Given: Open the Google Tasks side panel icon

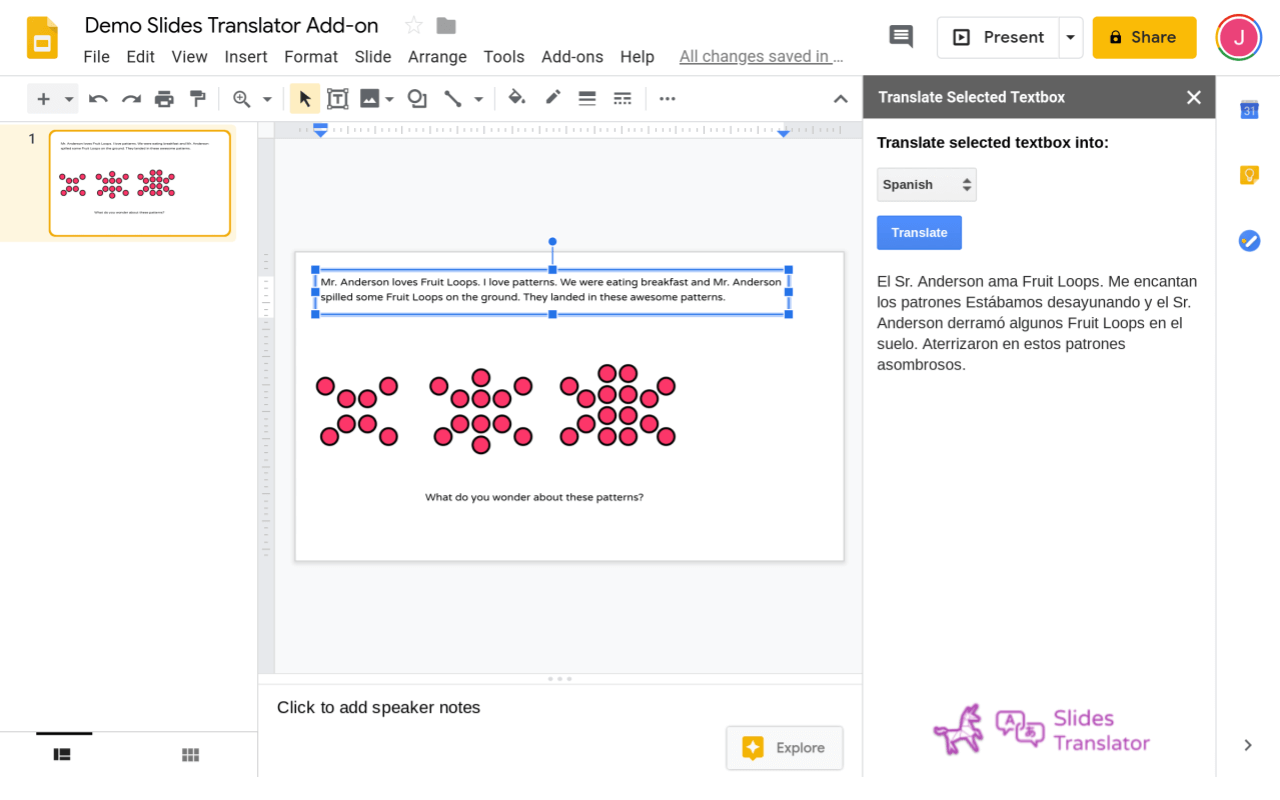Looking at the screenshot, I should [x=1249, y=241].
